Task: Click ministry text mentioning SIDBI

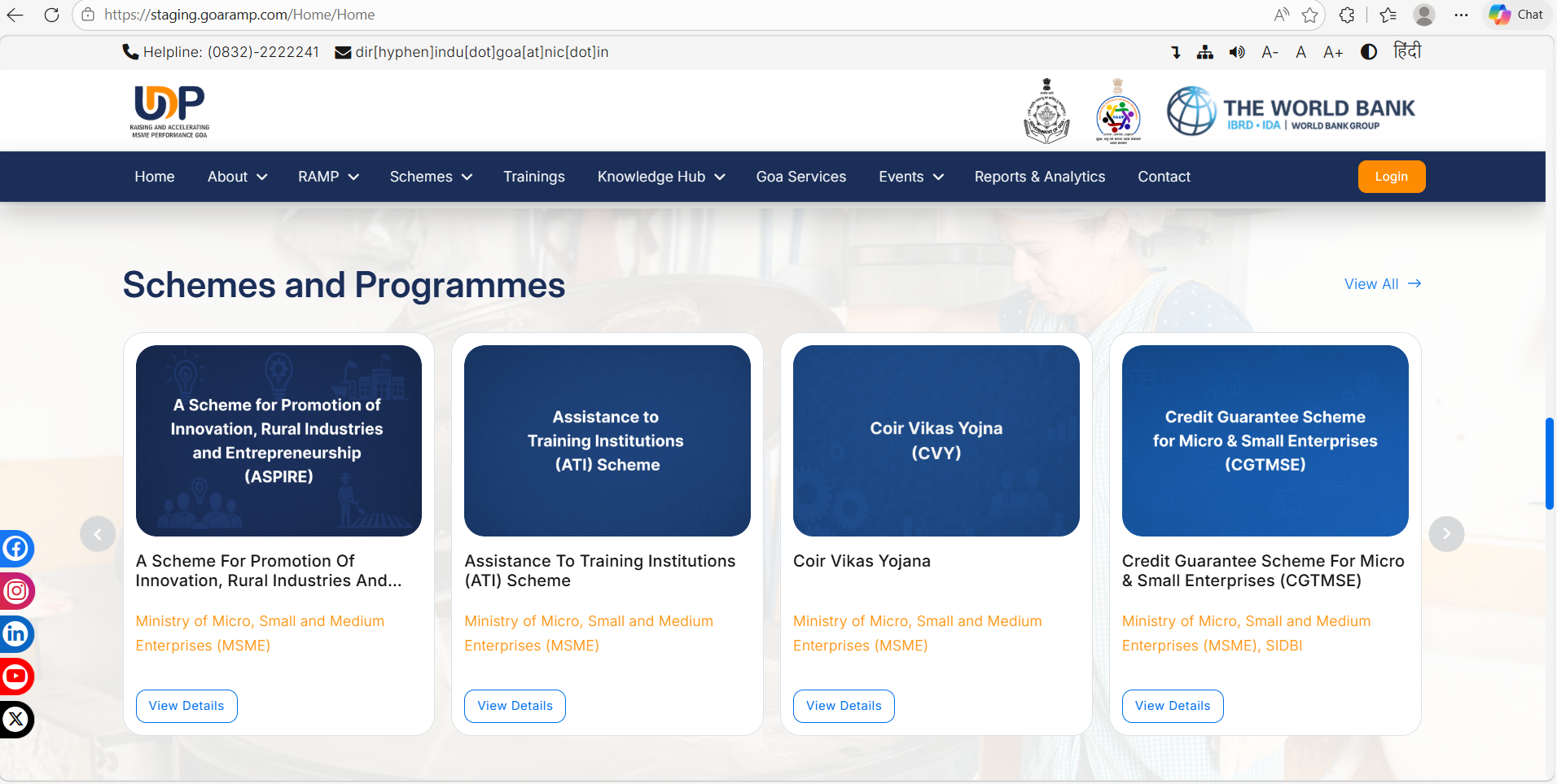Action: [x=1247, y=633]
